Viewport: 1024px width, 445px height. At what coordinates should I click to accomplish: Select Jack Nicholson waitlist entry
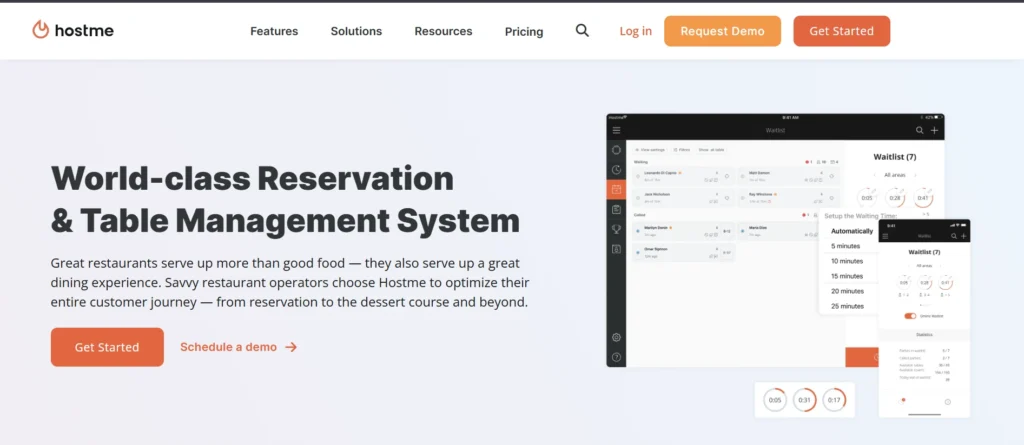point(684,197)
